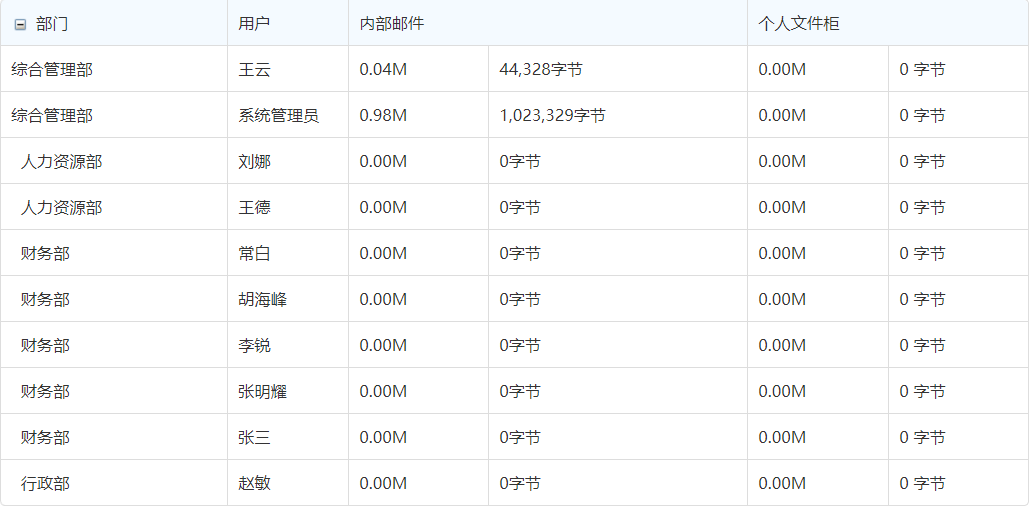
Task: Select user 张三
Action: point(255,438)
